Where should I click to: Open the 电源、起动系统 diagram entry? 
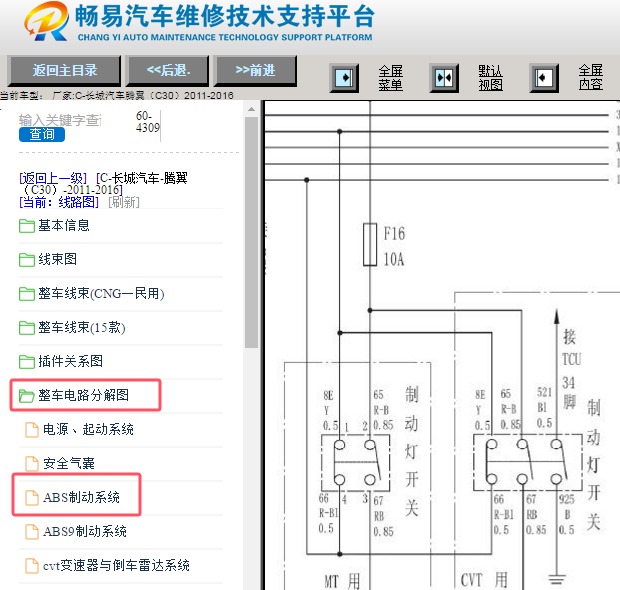coord(88,429)
